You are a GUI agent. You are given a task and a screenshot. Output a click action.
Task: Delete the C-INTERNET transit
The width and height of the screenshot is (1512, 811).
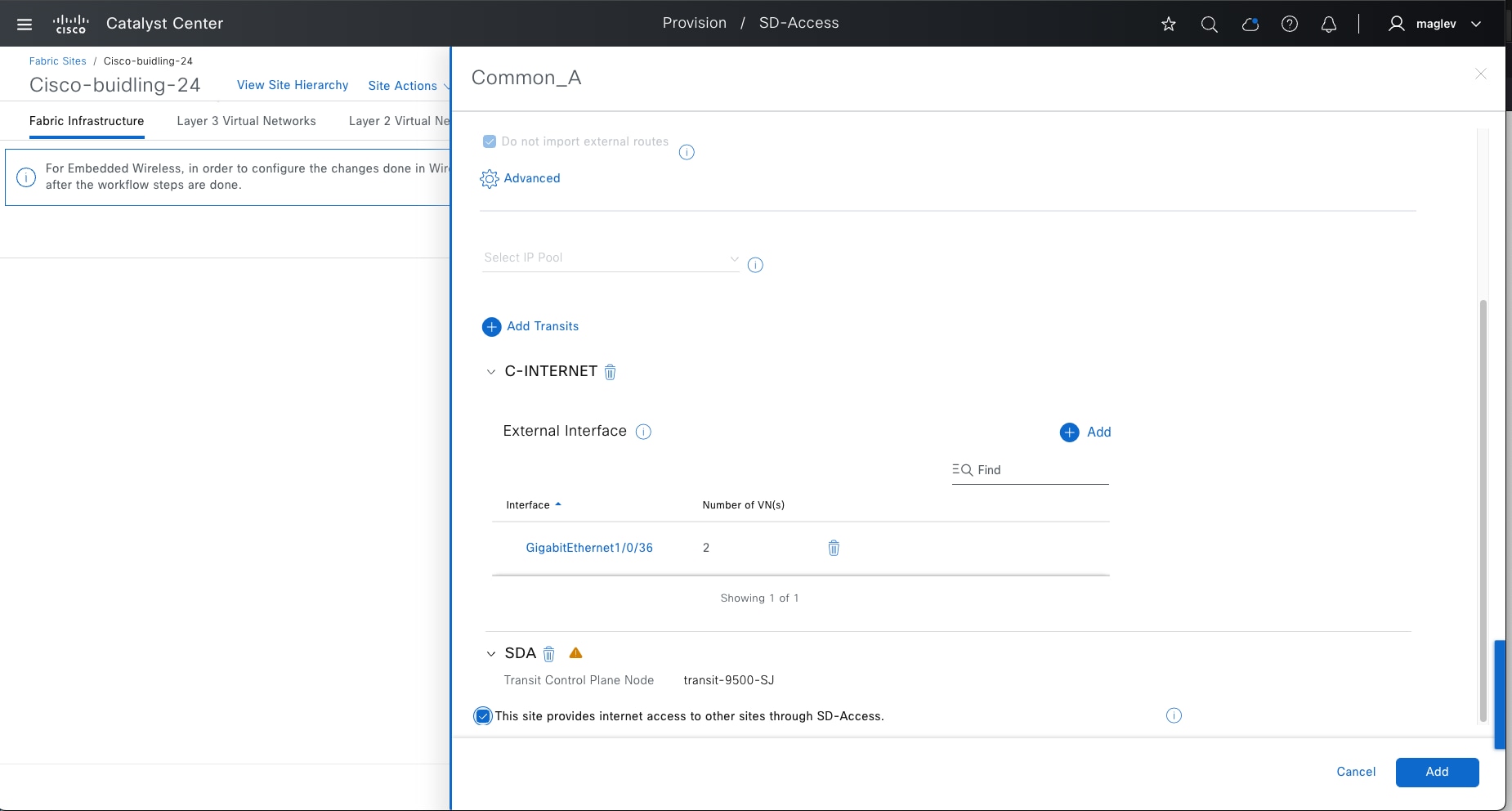[610, 372]
